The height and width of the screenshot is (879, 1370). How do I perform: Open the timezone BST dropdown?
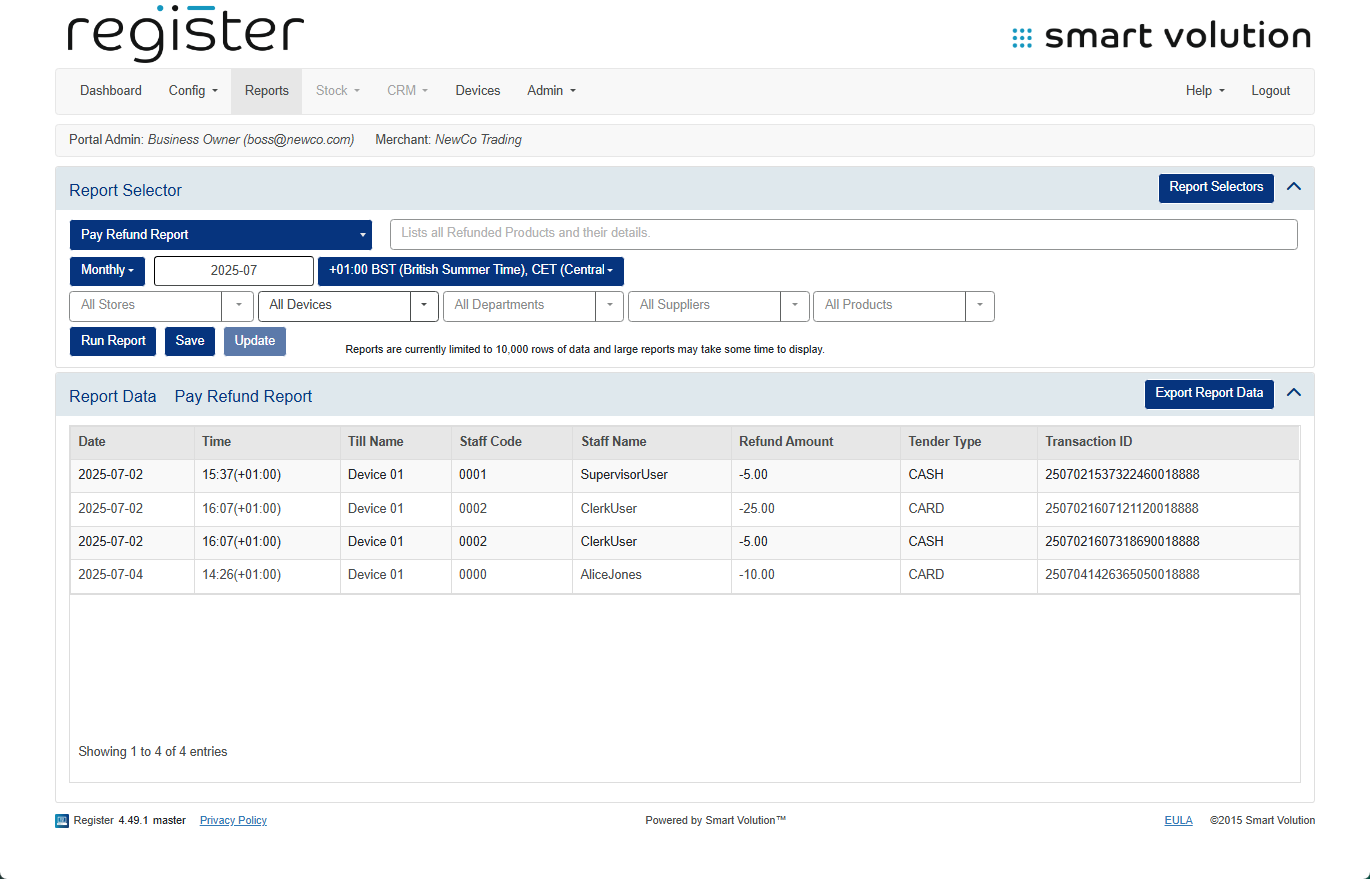(471, 271)
